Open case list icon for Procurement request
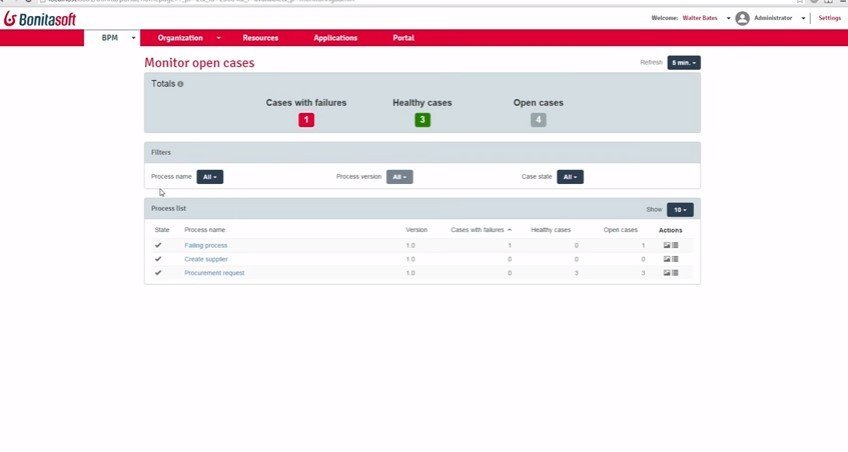This screenshot has width=848, height=452. tap(675, 273)
